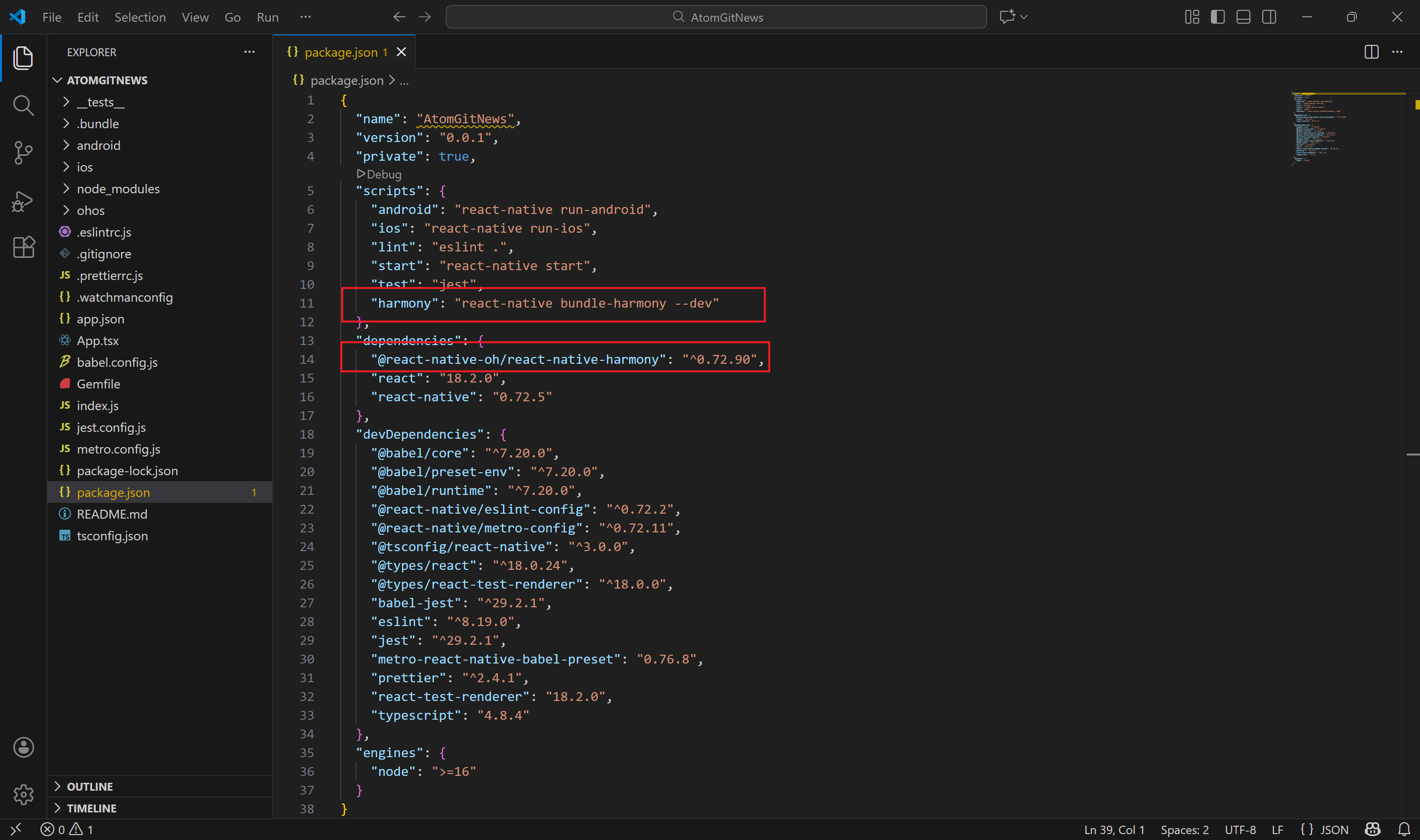Screen dimensions: 1420x840
Task: Click the AtomGitNews command center search box
Action: click(716, 17)
